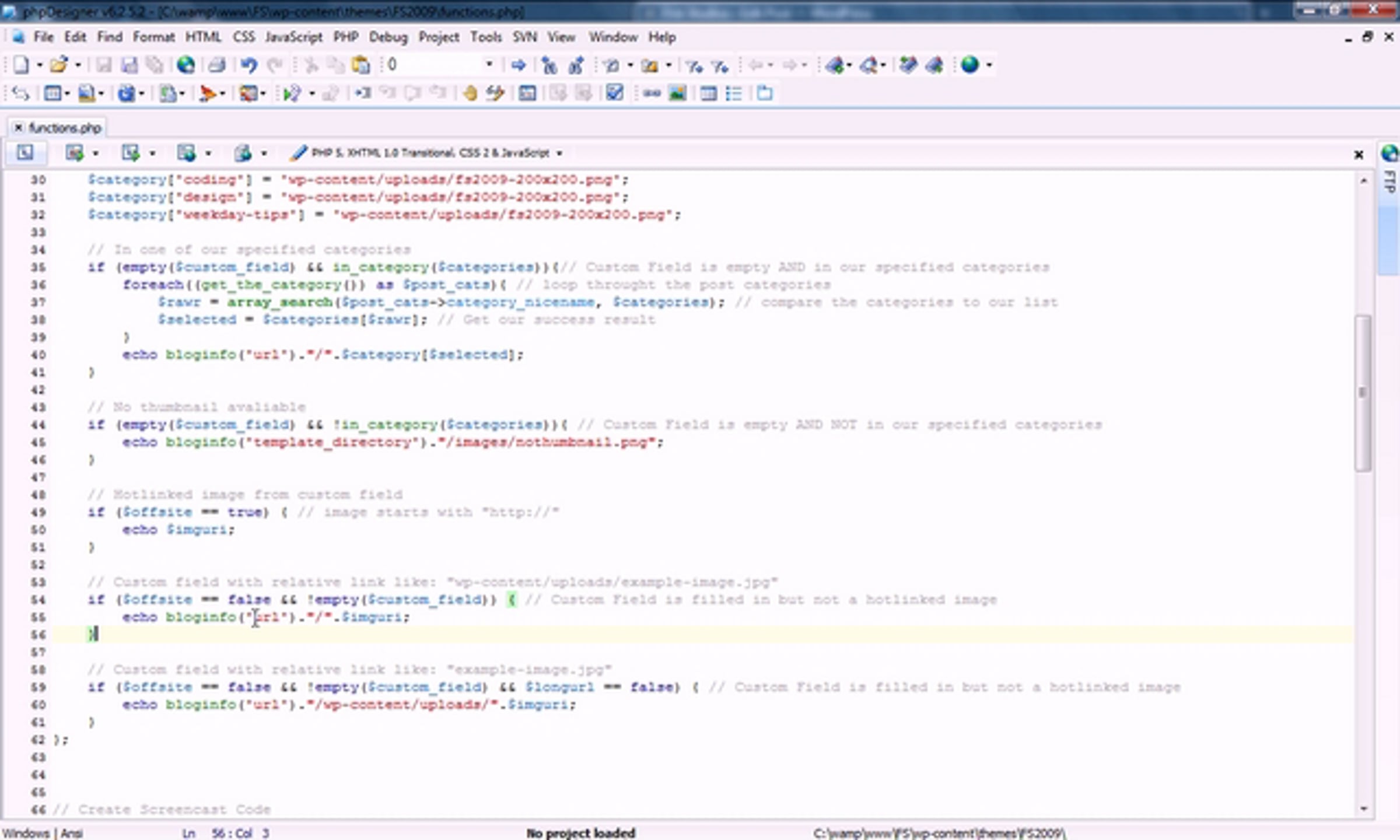This screenshot has height=840, width=1400.
Task: Click the globe browser preview icon
Action: click(186, 65)
